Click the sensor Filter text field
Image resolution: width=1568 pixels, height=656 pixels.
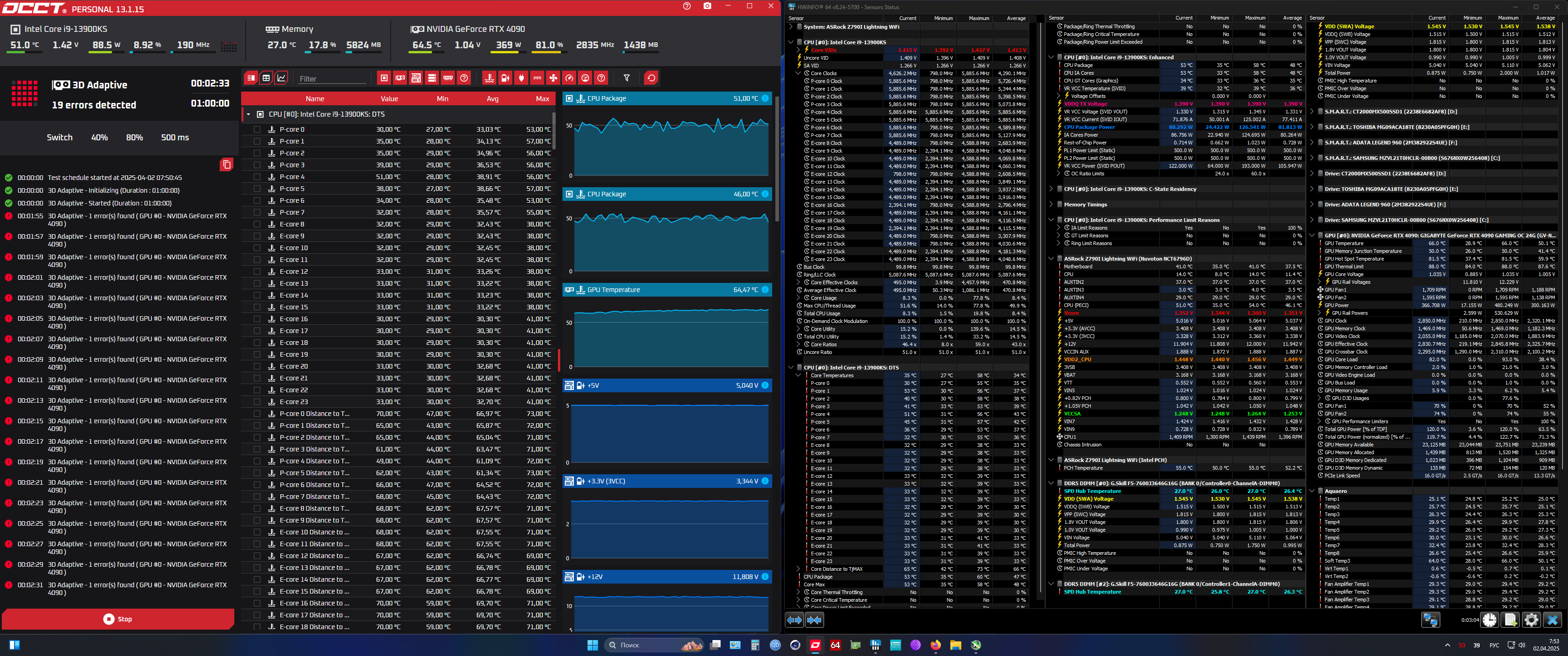point(332,78)
